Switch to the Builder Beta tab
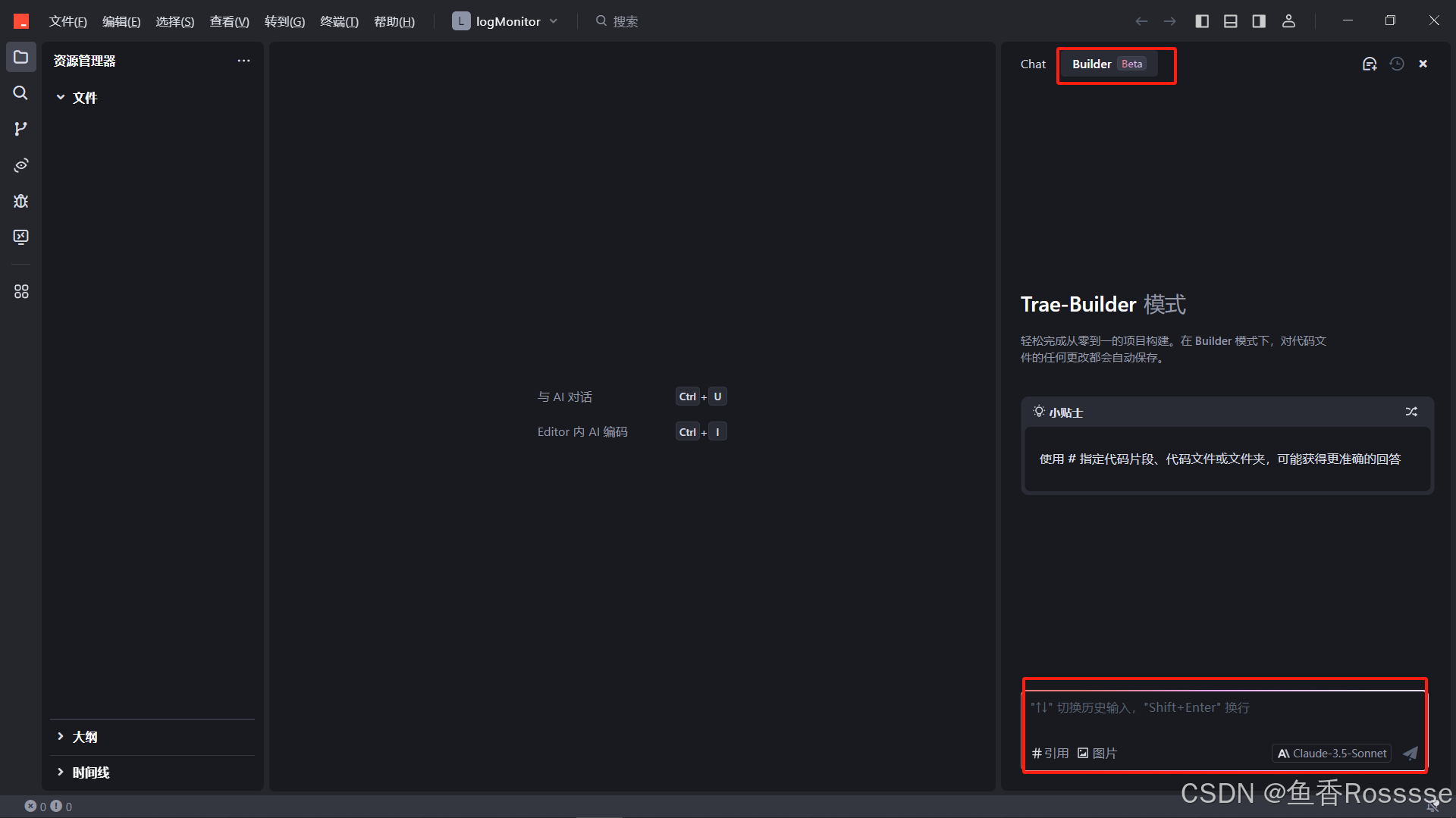The image size is (1456, 818). pos(1108,64)
